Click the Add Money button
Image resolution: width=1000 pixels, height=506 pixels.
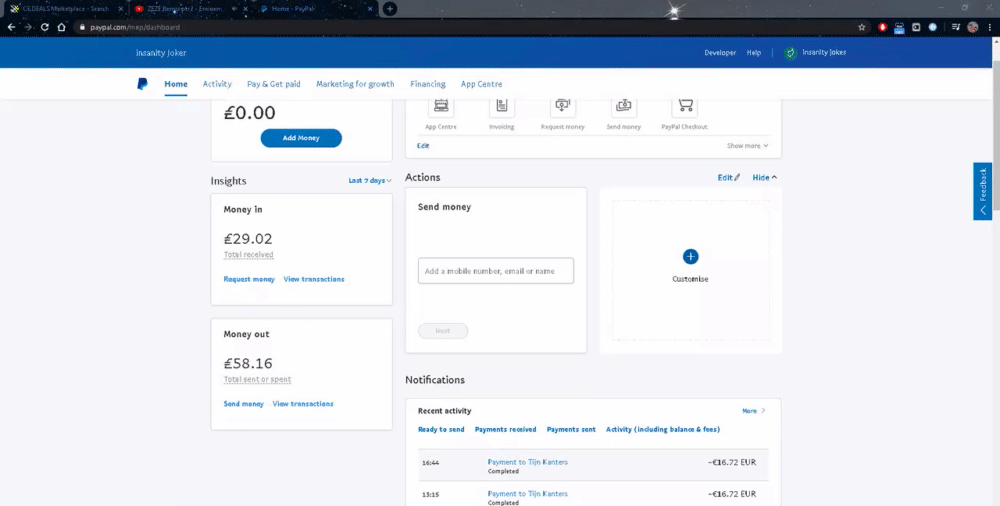[x=301, y=138]
